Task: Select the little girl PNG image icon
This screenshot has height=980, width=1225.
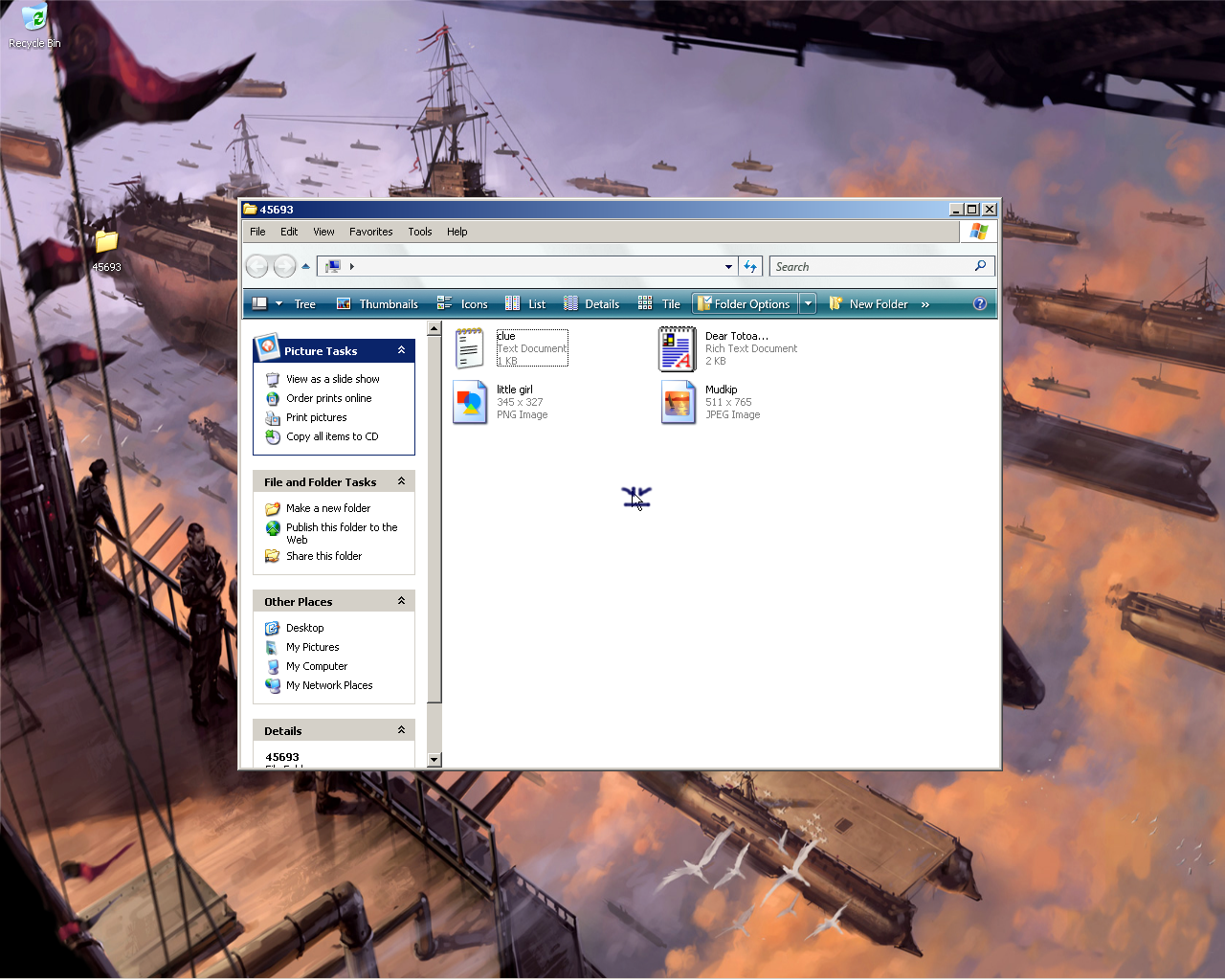Action: pyautogui.click(x=469, y=402)
